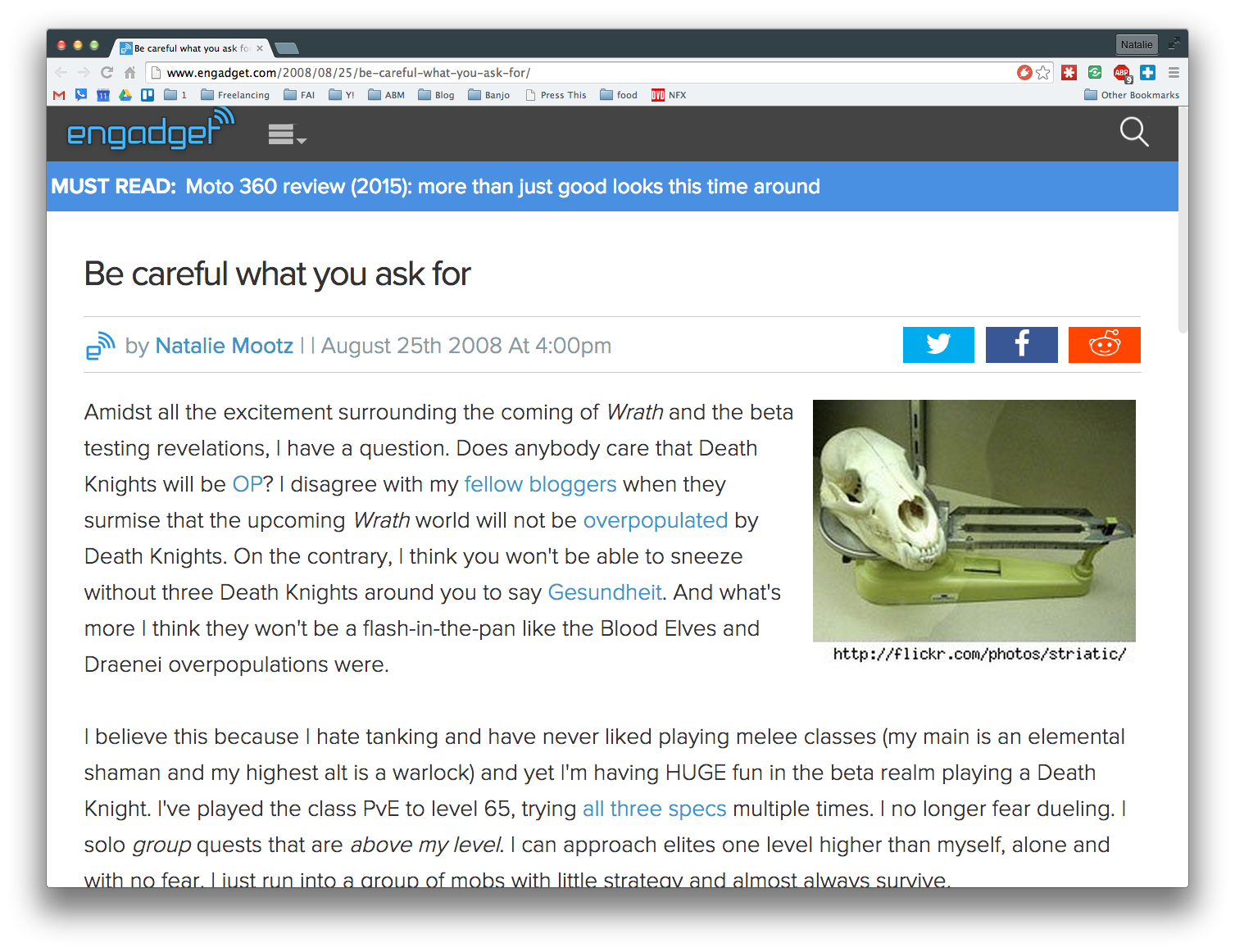Click the Engadget logo
The height and width of the screenshot is (952, 1235).
coord(150,129)
